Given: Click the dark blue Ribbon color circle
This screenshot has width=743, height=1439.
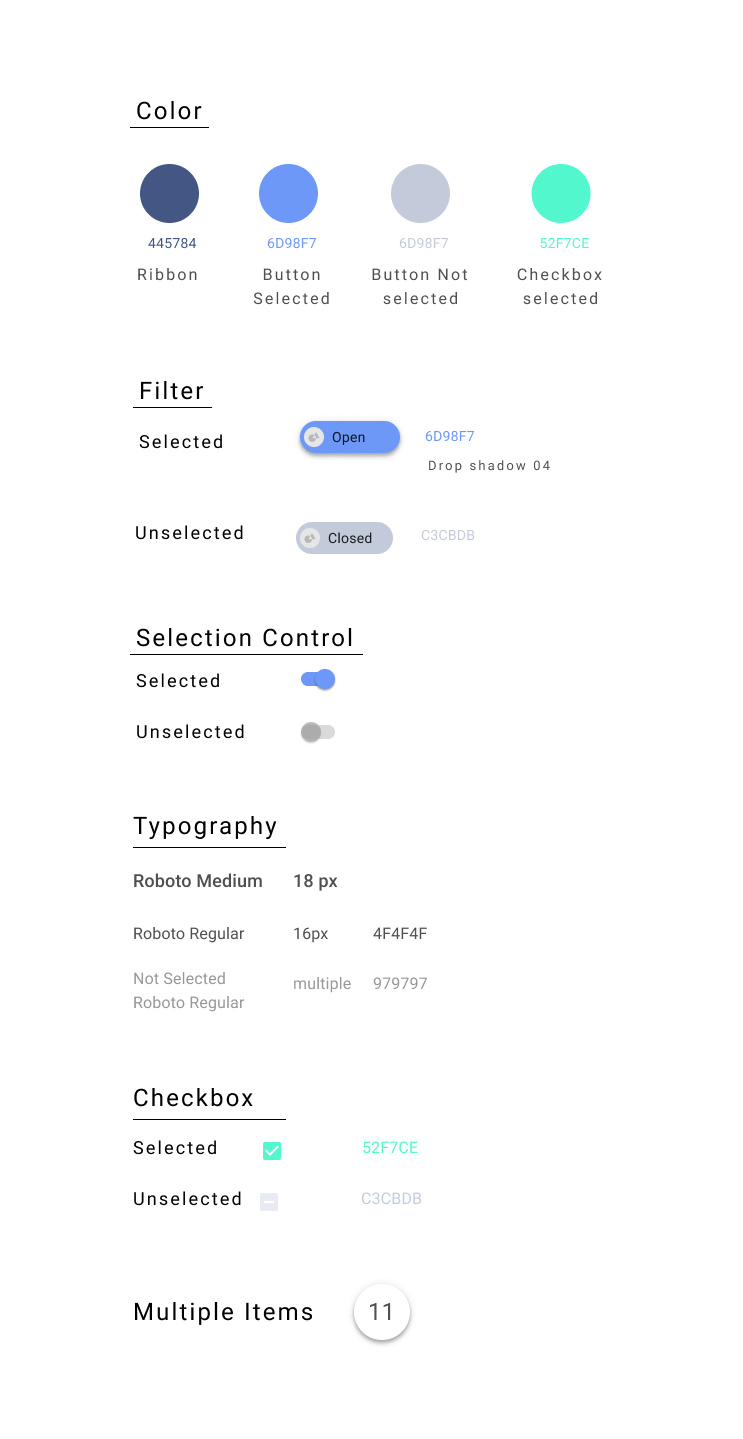Looking at the screenshot, I should click(169, 193).
